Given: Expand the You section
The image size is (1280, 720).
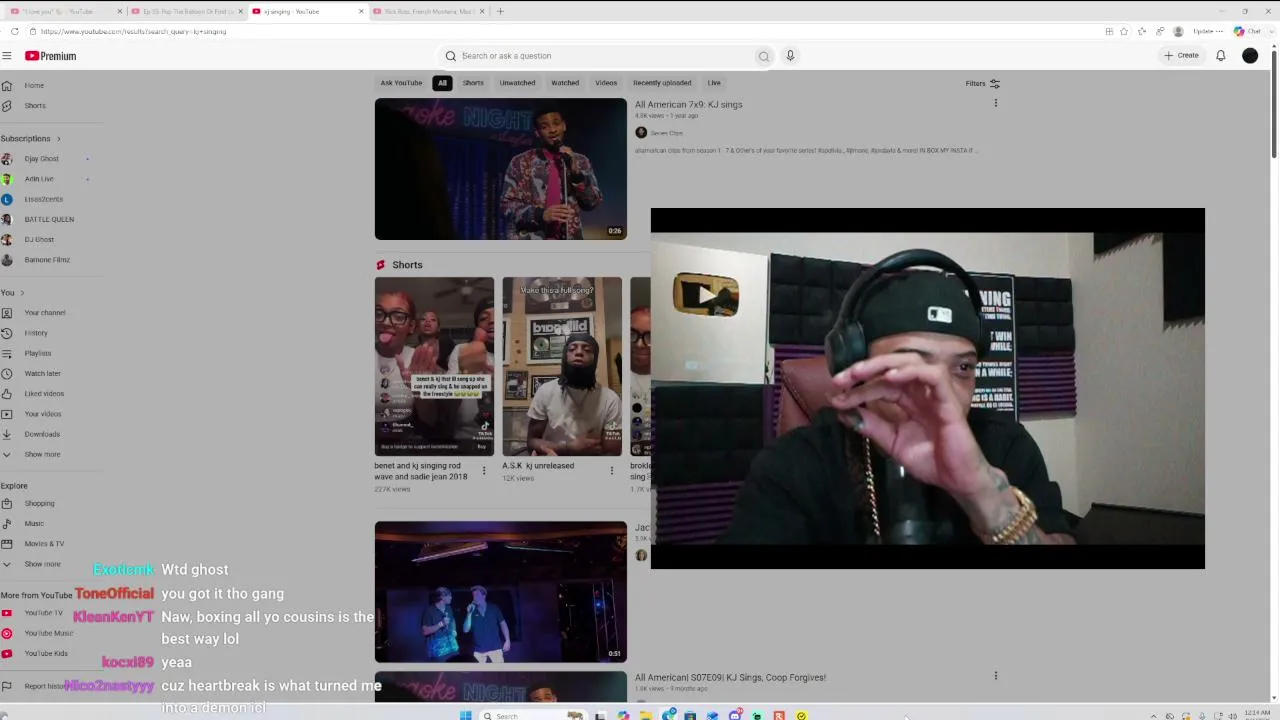Looking at the screenshot, I should point(13,293).
